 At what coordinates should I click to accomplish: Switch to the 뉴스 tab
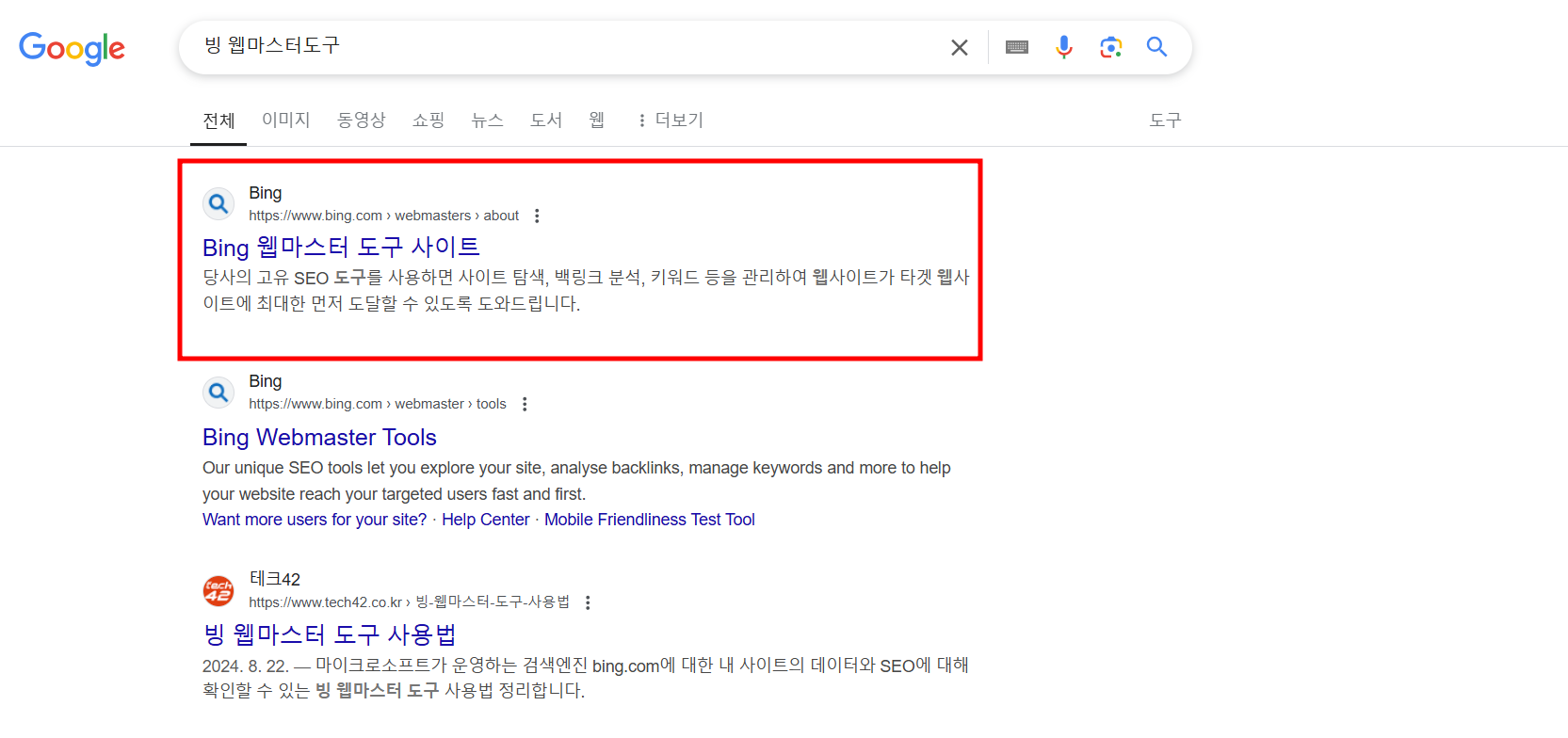point(488,120)
